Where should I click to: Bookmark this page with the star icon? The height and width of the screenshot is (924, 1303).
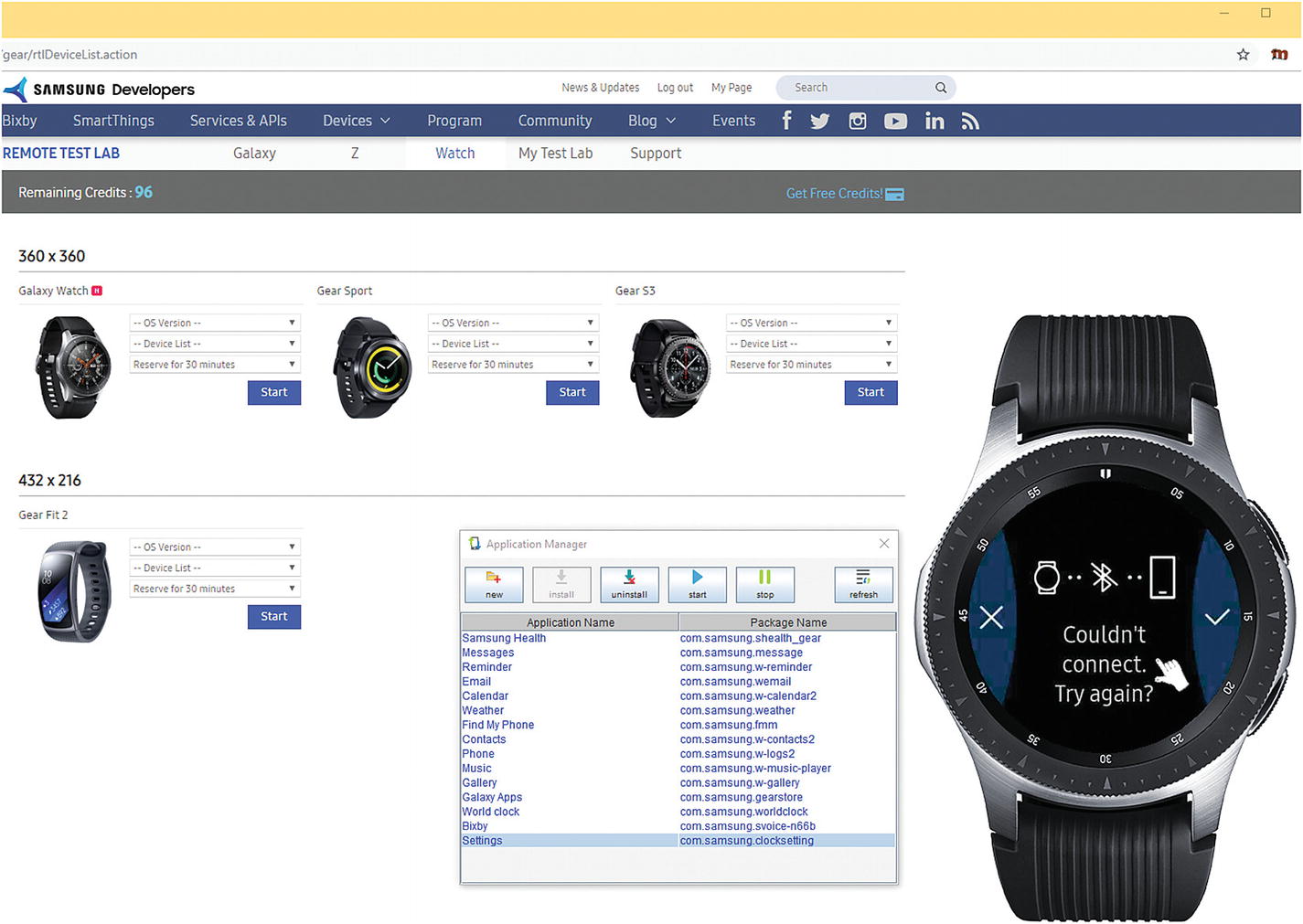pos(1243,55)
